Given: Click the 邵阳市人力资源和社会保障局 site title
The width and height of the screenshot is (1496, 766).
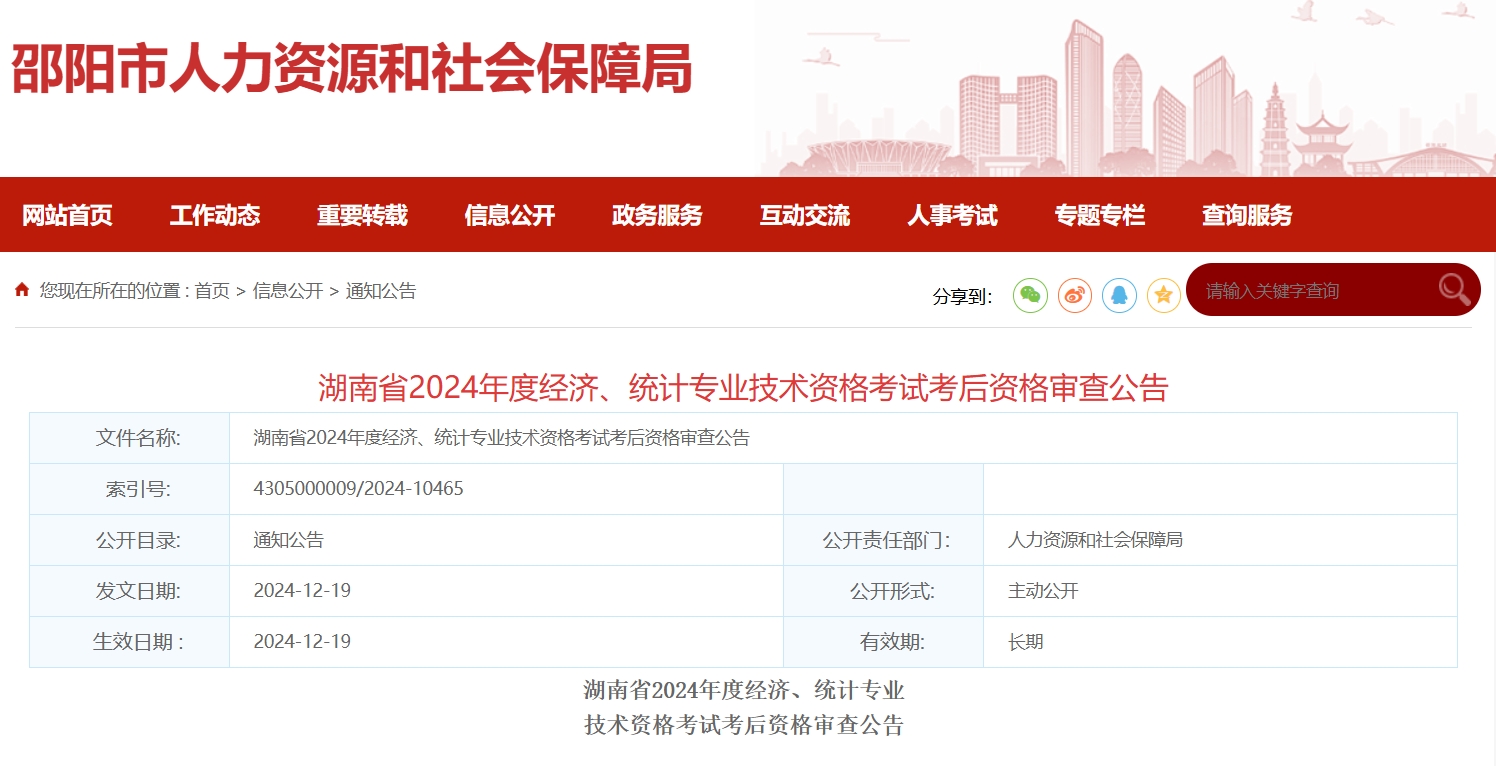Looking at the screenshot, I should pos(352,70).
